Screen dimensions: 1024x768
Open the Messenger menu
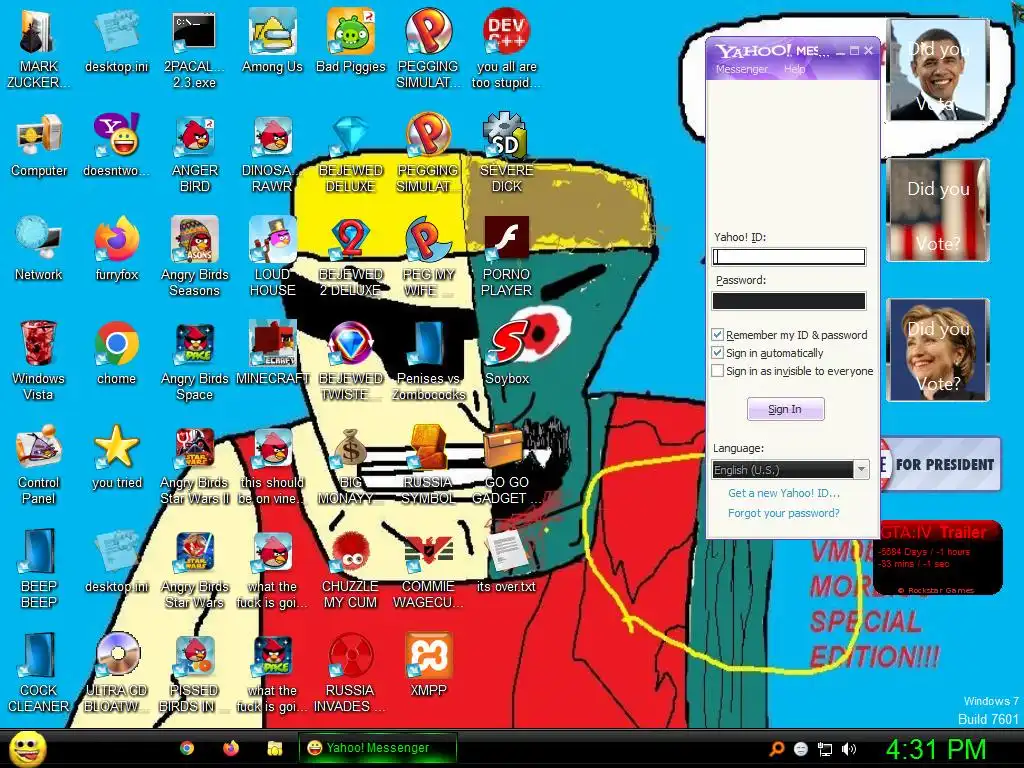click(741, 69)
